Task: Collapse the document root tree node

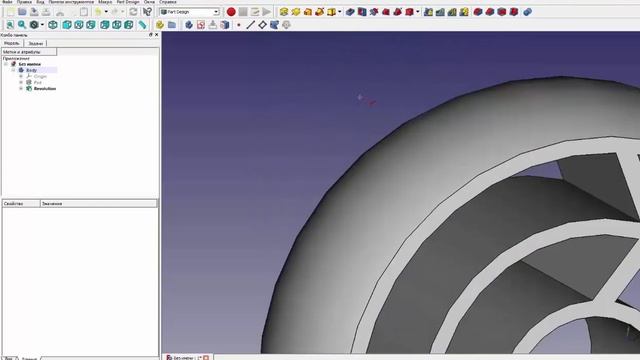Action: click(x=6, y=64)
